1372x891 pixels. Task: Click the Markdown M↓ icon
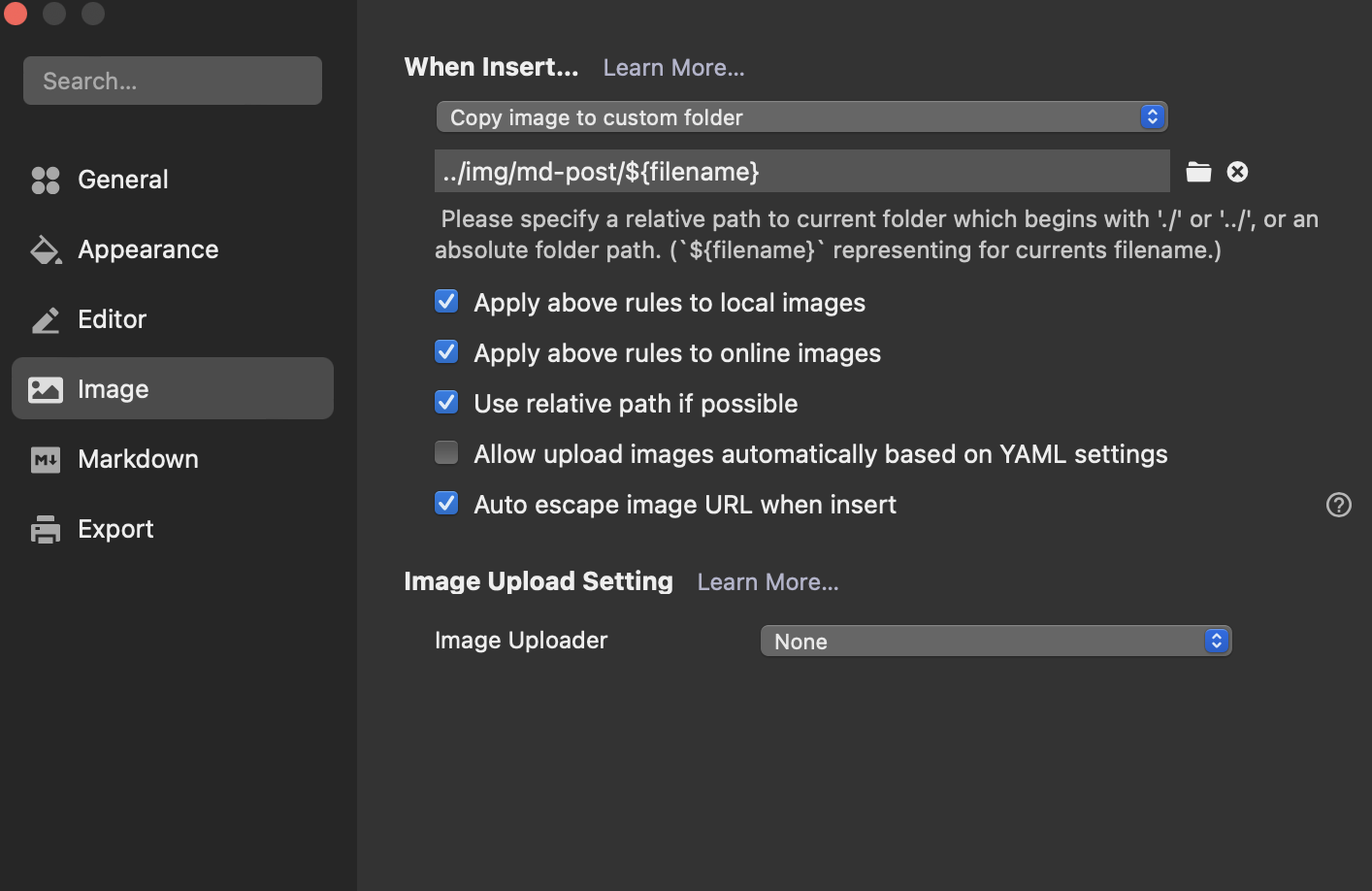[x=46, y=459]
